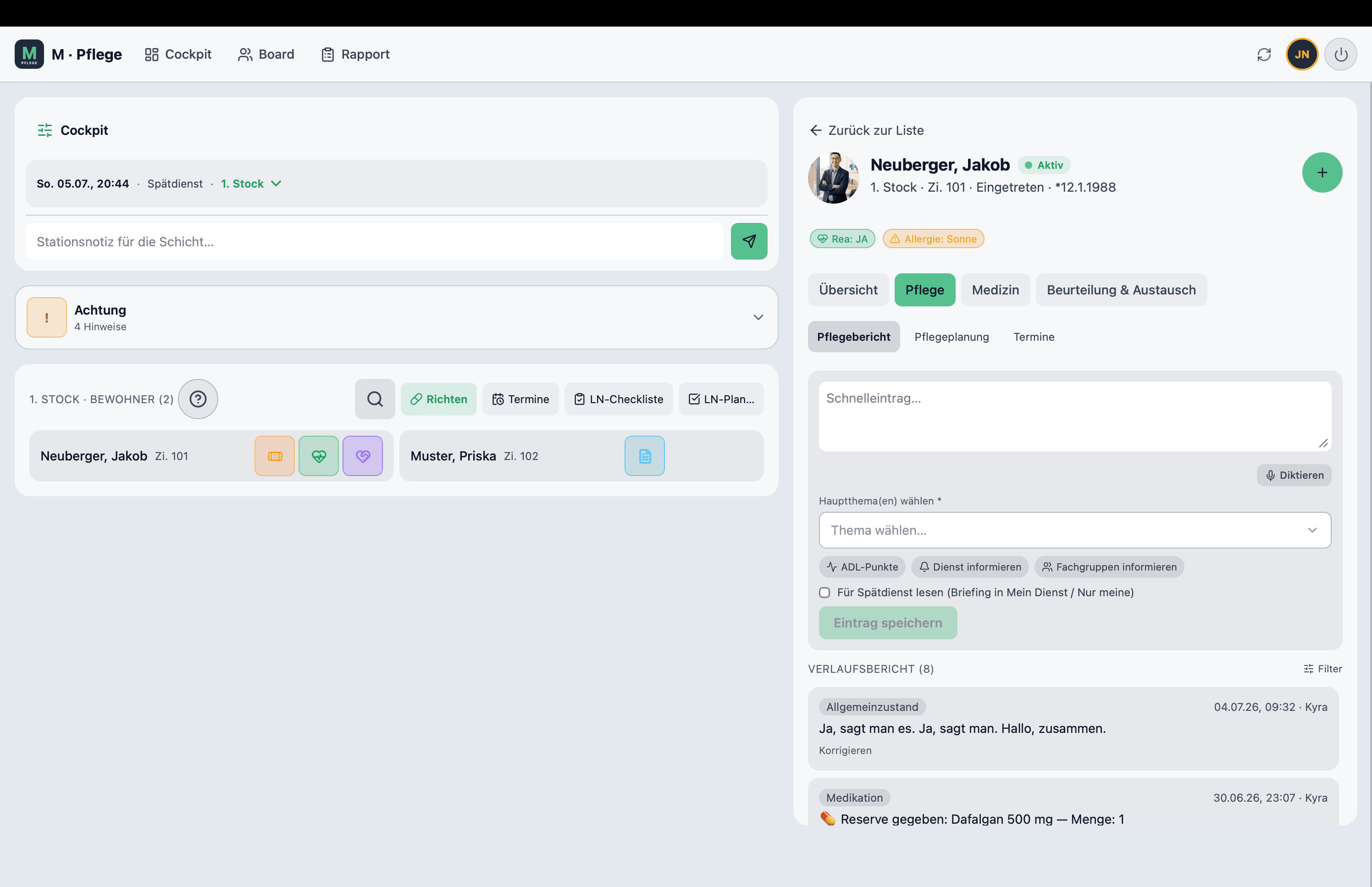Open the Termine toolbar button
Screen dimensions: 1372x887
coord(520,399)
